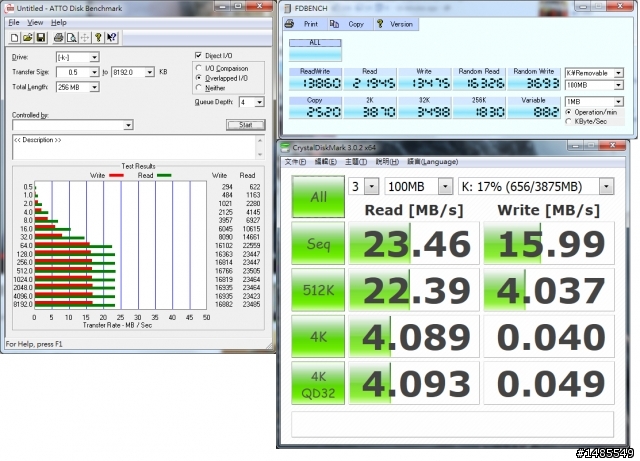This screenshot has width=640, height=461.
Task: Open the ATTO Help menu
Action: pyautogui.click(x=59, y=22)
